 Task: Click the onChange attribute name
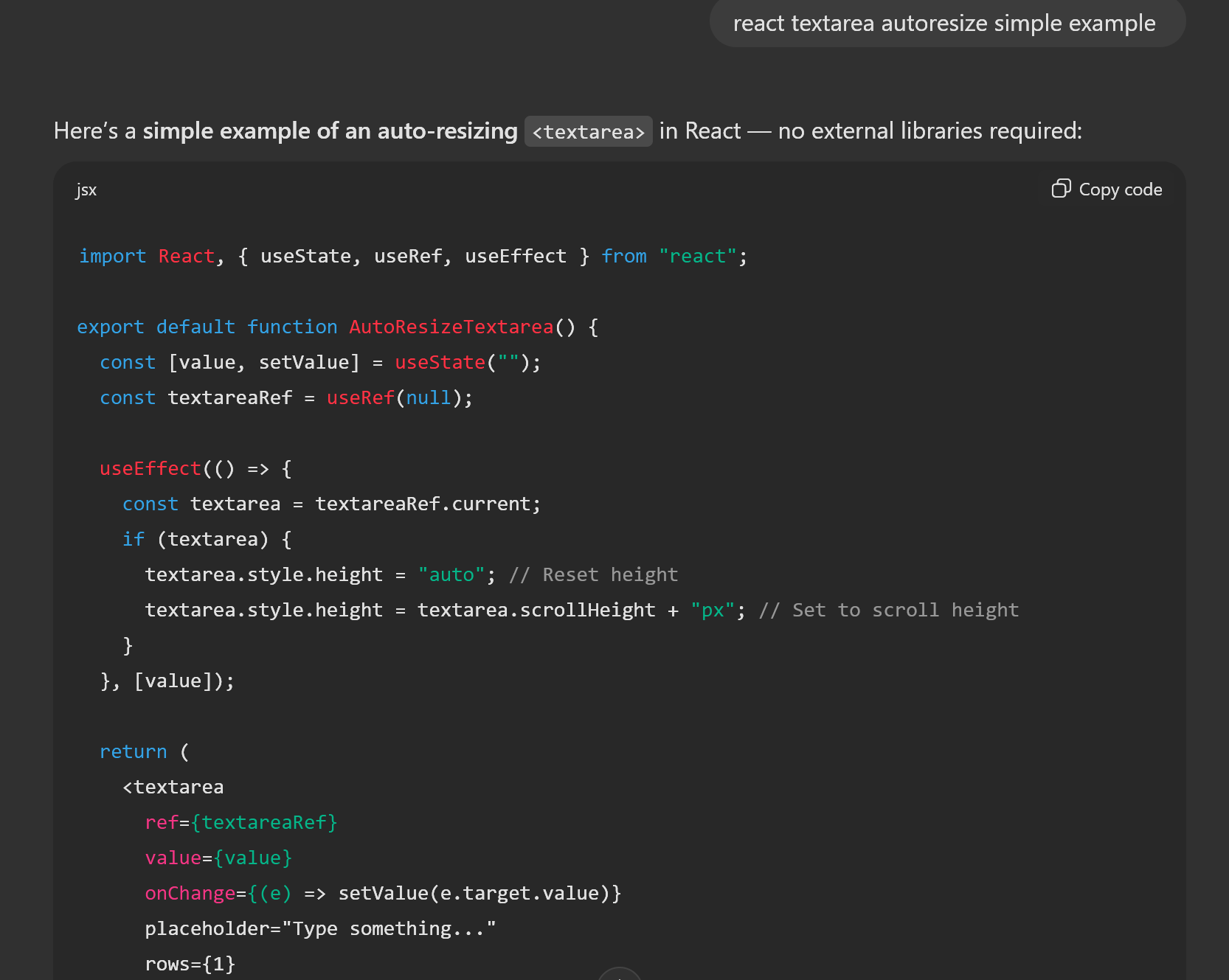click(190, 893)
